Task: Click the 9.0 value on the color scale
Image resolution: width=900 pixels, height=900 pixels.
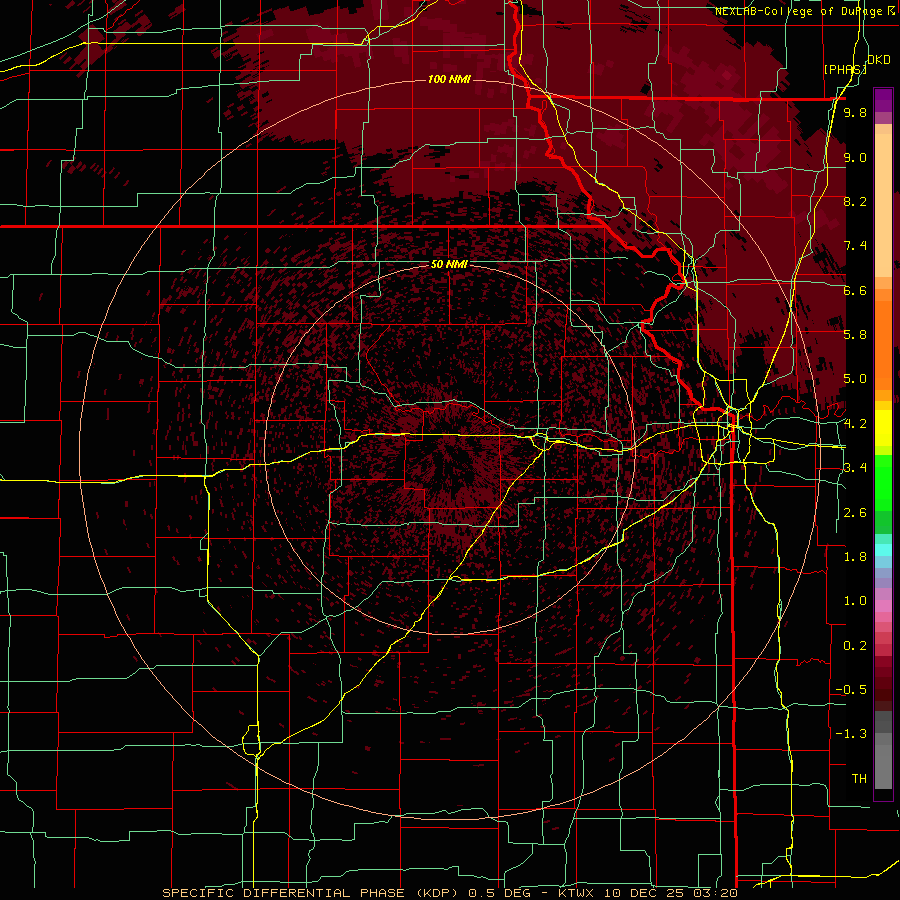Action: coord(855,157)
